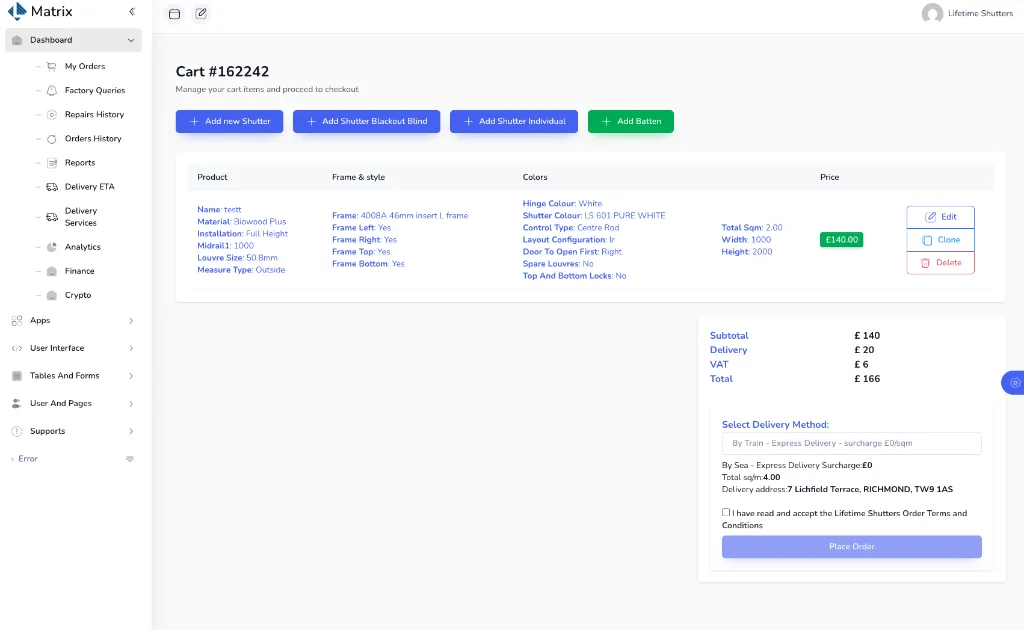Image resolution: width=1024 pixels, height=630 pixels.
Task: Go to Orders History
Action: click(93, 139)
